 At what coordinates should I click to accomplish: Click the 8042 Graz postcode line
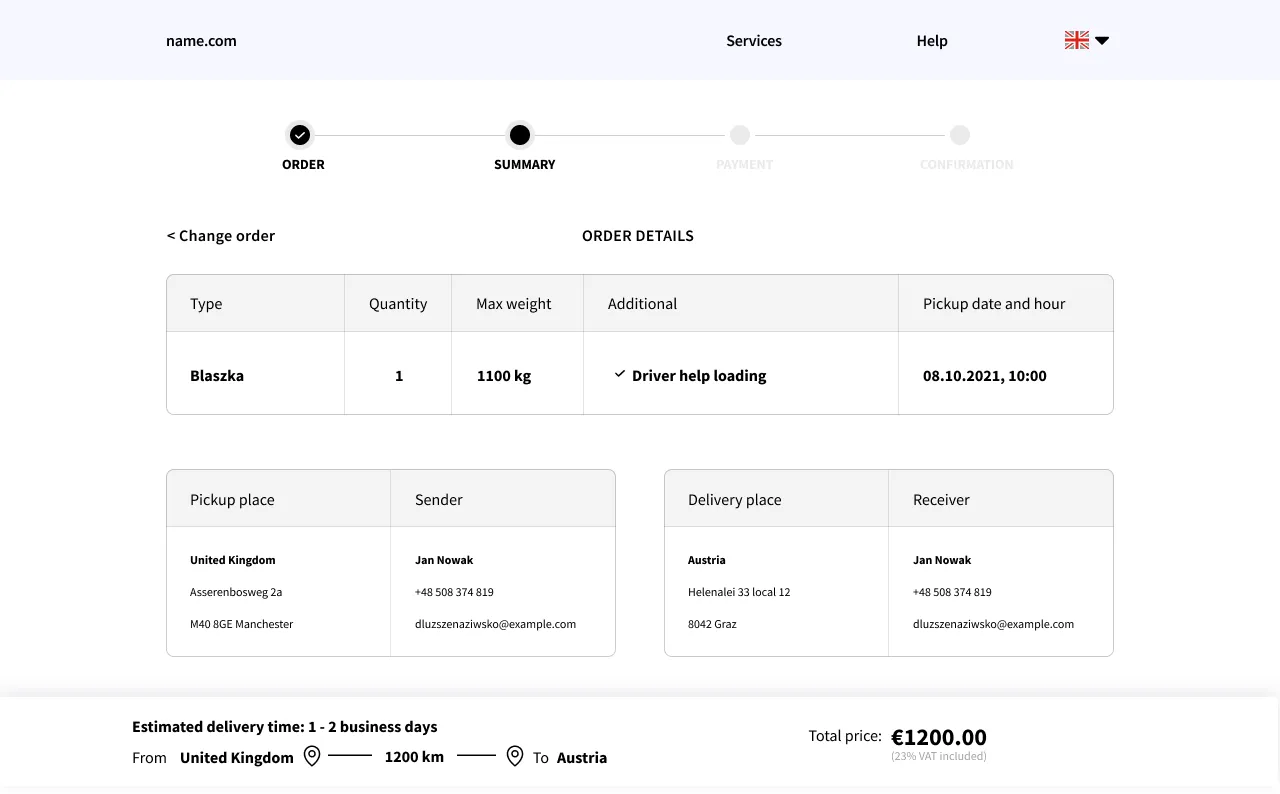pos(712,624)
